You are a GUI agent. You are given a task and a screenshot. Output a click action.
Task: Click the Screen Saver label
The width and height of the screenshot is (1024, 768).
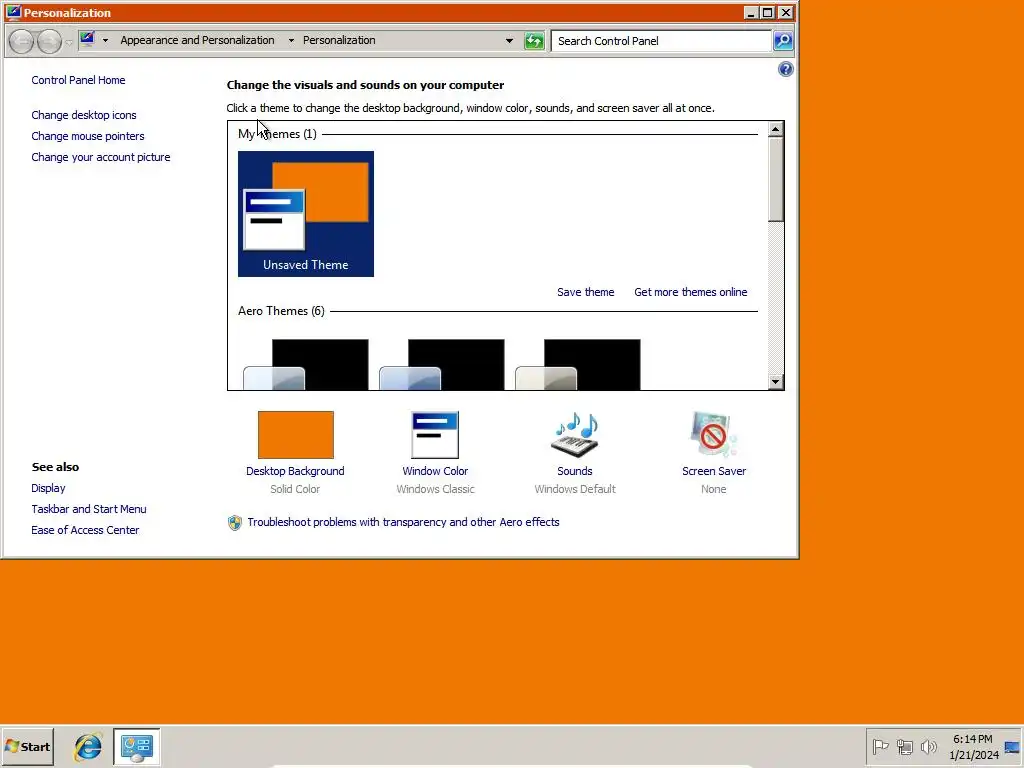[x=714, y=471]
